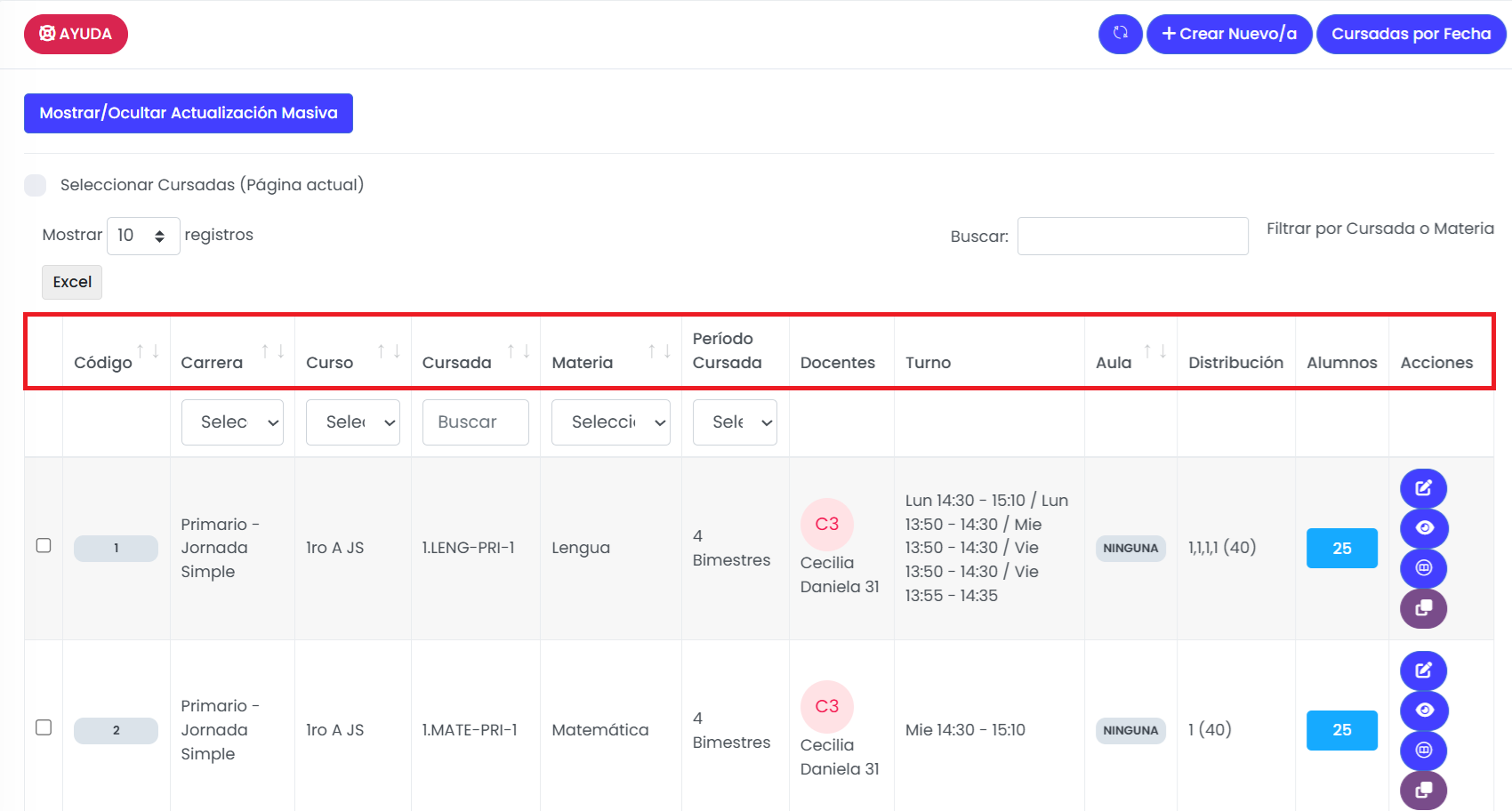The image size is (1512, 811).
Task: Focus the Buscar search field
Action: (x=1133, y=237)
